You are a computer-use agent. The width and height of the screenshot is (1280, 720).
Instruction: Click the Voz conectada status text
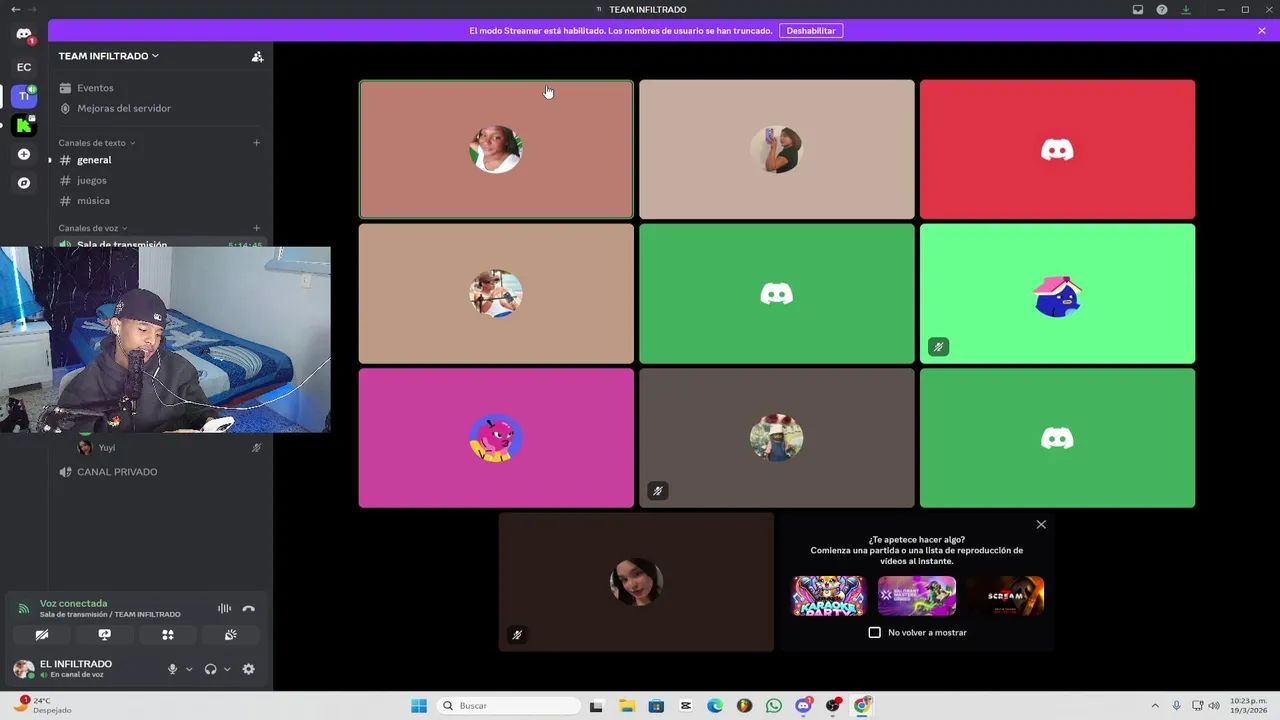[x=73, y=603]
